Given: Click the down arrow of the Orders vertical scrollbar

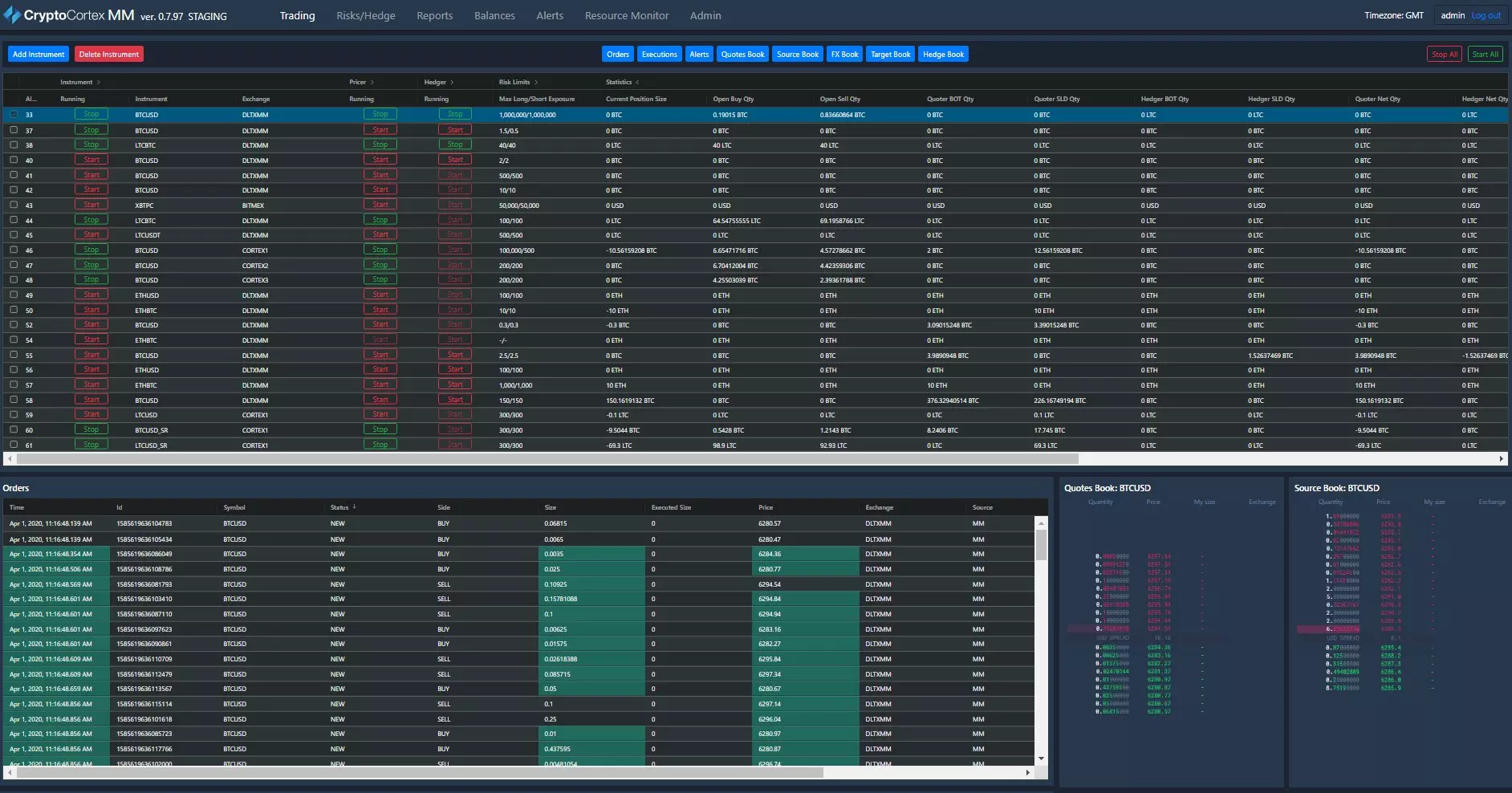Looking at the screenshot, I should pos(1041,758).
